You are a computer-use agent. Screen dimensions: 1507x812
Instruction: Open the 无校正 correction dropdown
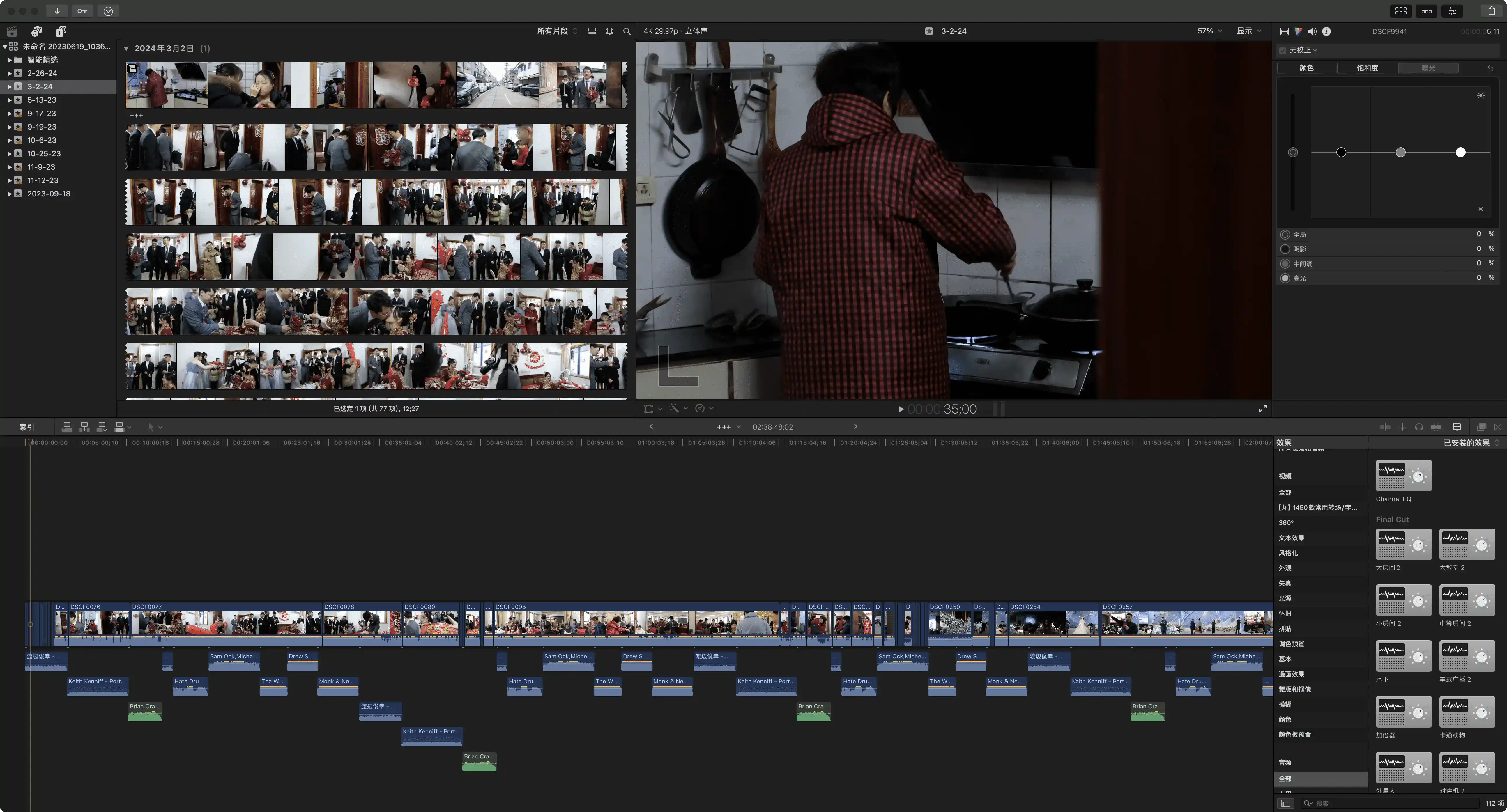click(x=1303, y=50)
